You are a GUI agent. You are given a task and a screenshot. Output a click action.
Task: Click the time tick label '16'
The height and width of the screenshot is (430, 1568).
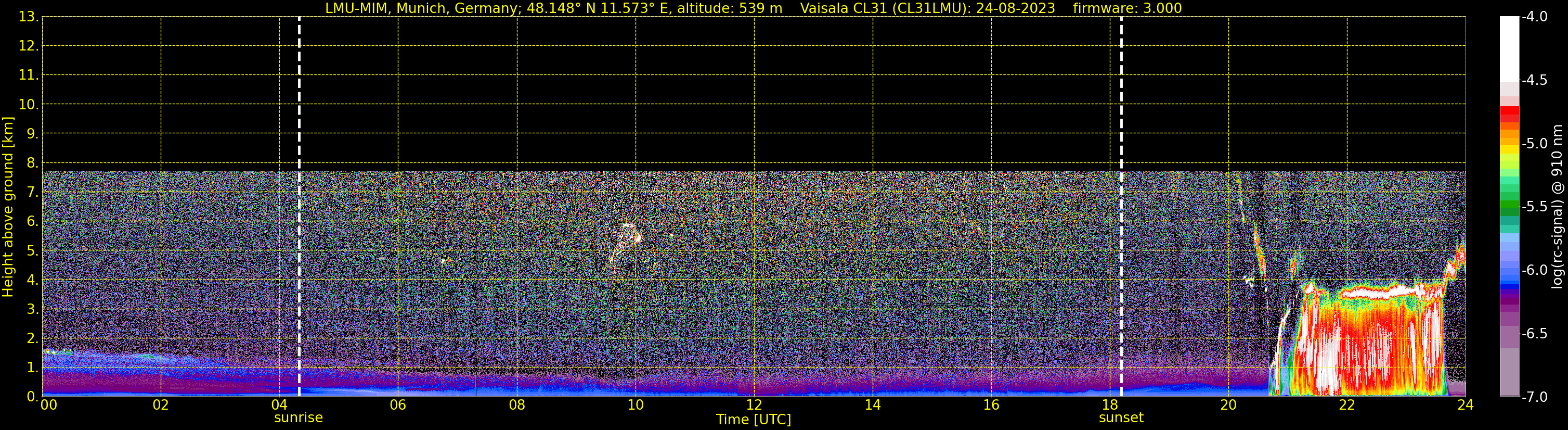[991, 405]
